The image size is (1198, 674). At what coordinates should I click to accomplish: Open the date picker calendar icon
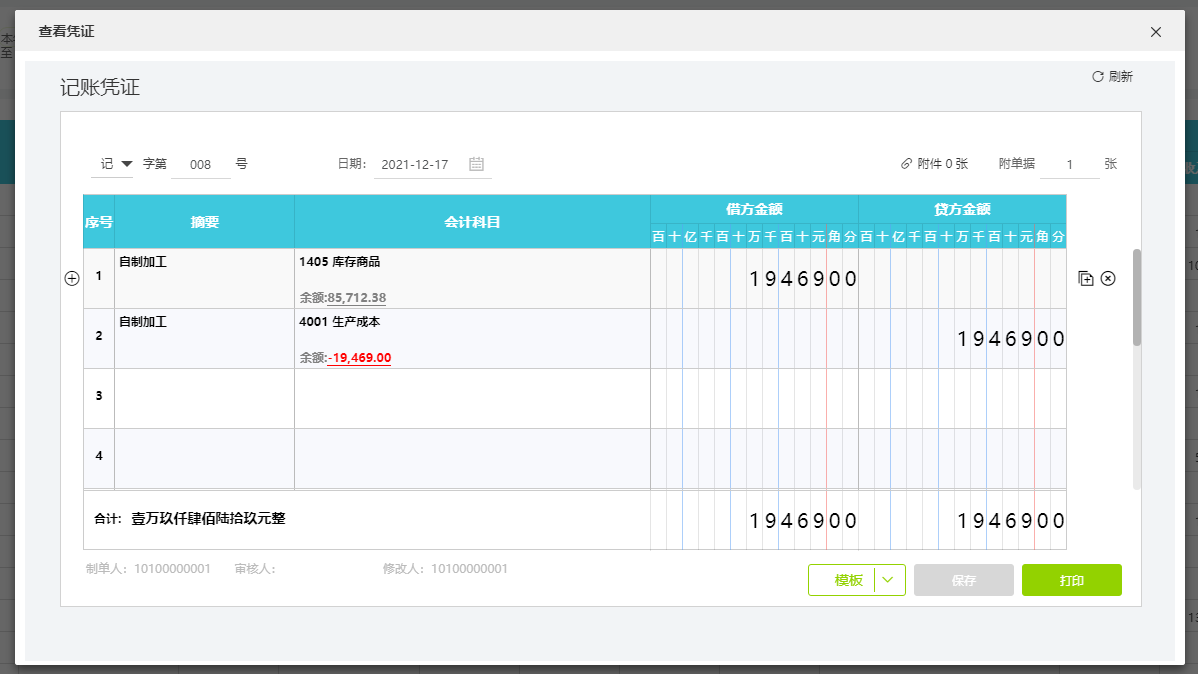[477, 164]
